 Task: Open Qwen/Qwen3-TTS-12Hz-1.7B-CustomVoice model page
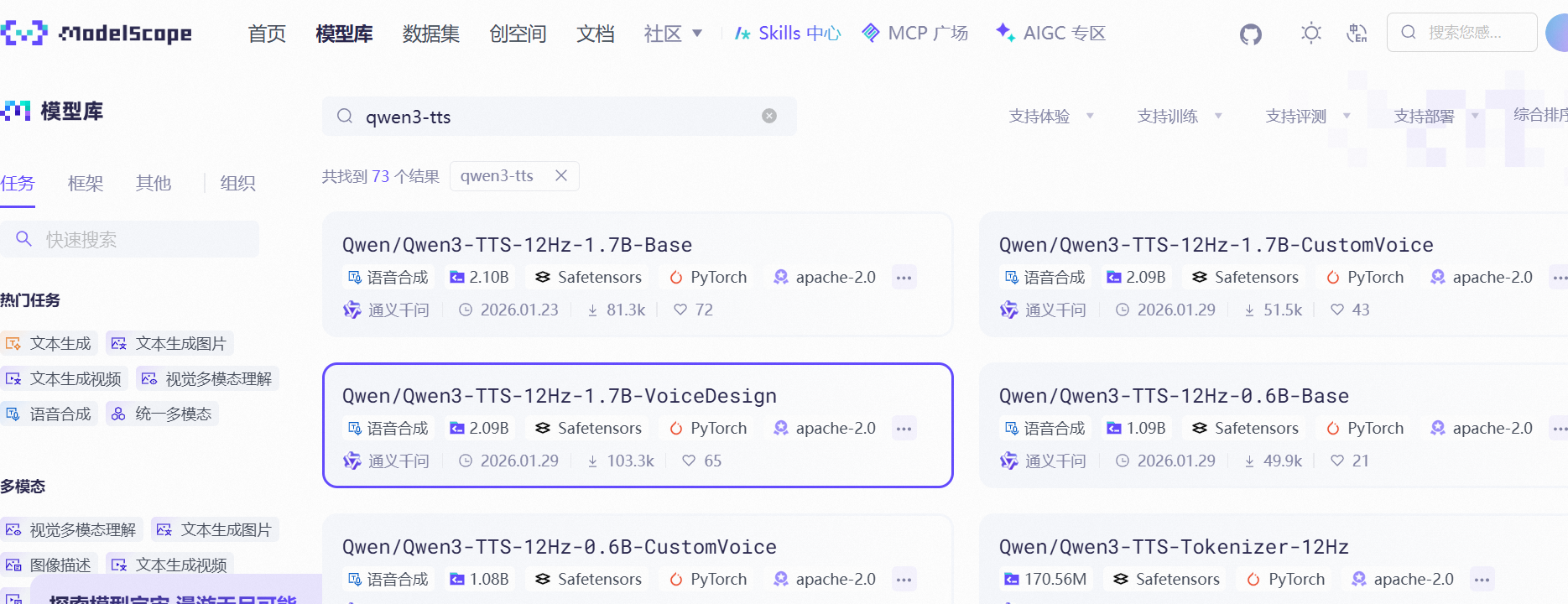pos(1216,245)
